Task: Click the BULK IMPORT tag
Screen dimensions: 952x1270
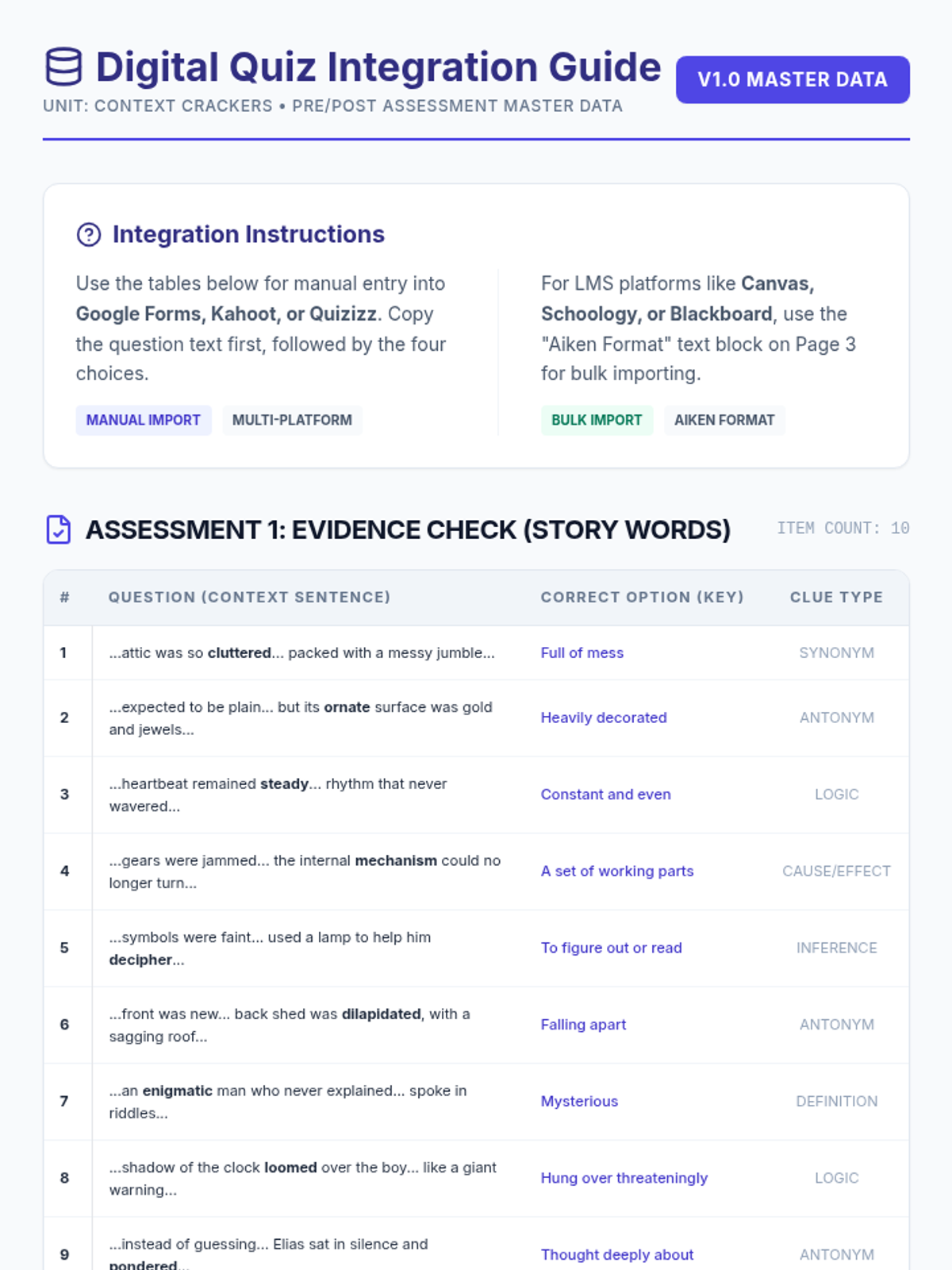Action: coord(597,420)
